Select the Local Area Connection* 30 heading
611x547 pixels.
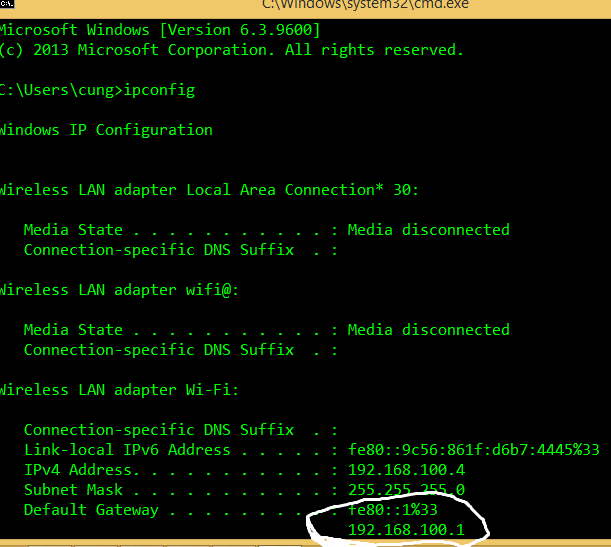(x=209, y=190)
